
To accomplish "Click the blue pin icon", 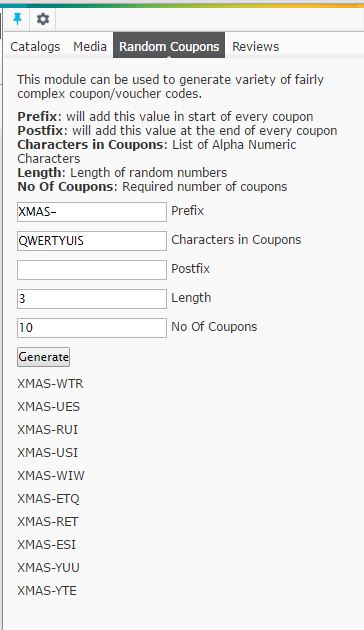I will tap(17, 19).
